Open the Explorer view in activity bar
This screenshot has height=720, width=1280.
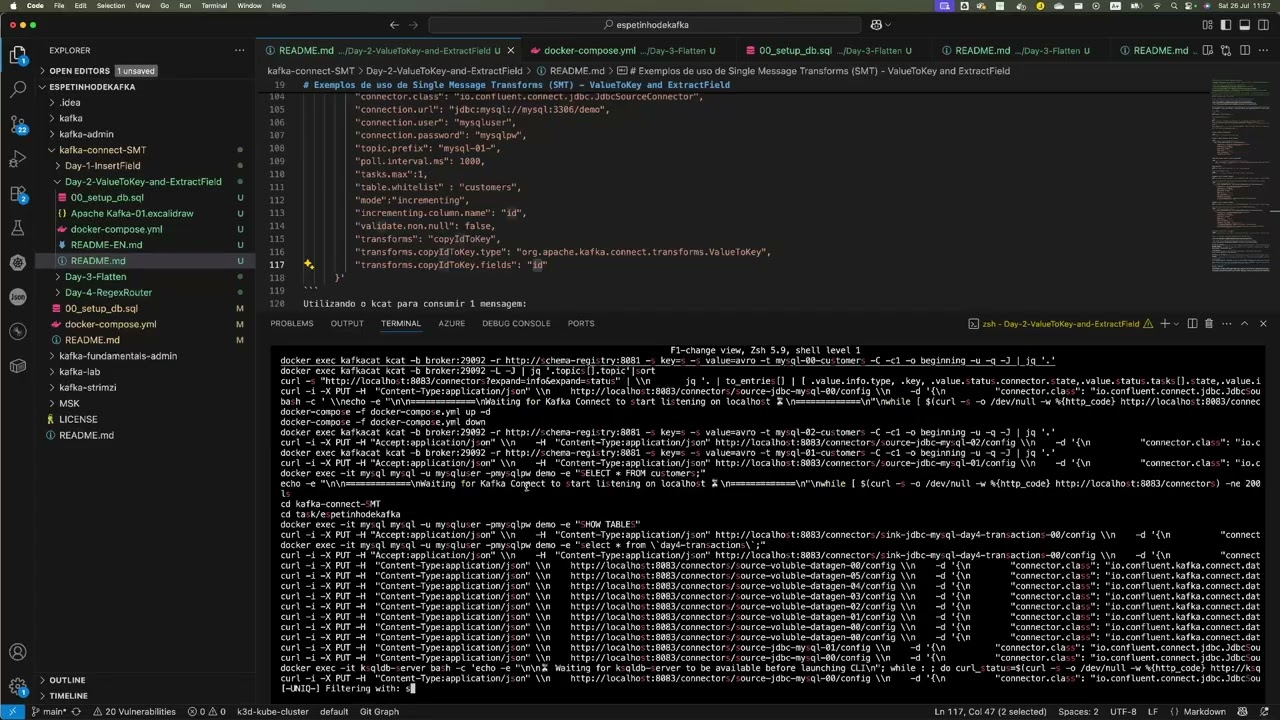(x=18, y=56)
